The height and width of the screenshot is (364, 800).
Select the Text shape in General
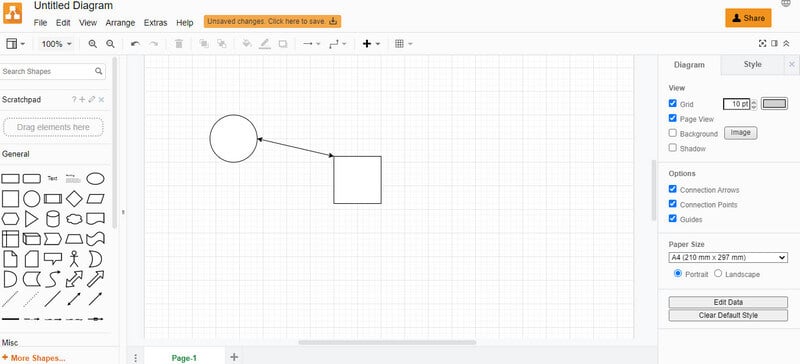tap(53, 179)
